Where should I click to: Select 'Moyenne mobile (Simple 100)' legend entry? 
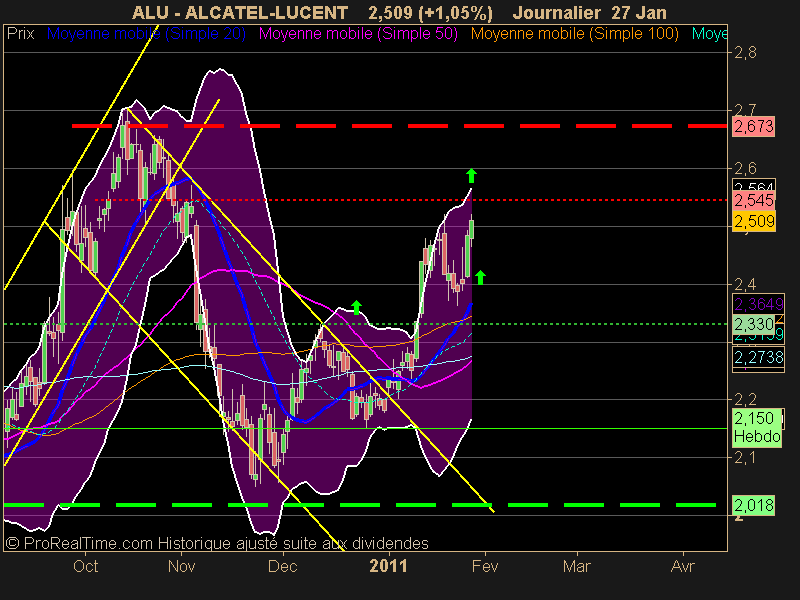coord(574,34)
